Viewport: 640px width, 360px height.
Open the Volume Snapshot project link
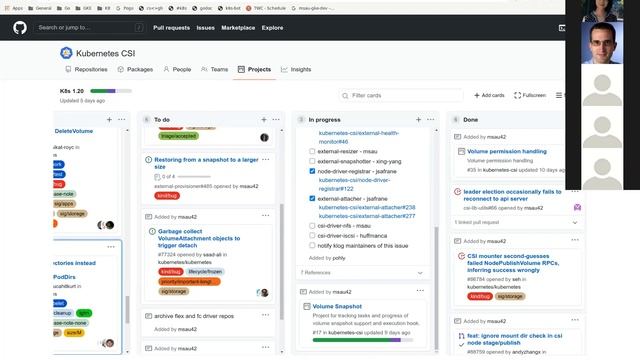click(x=337, y=307)
